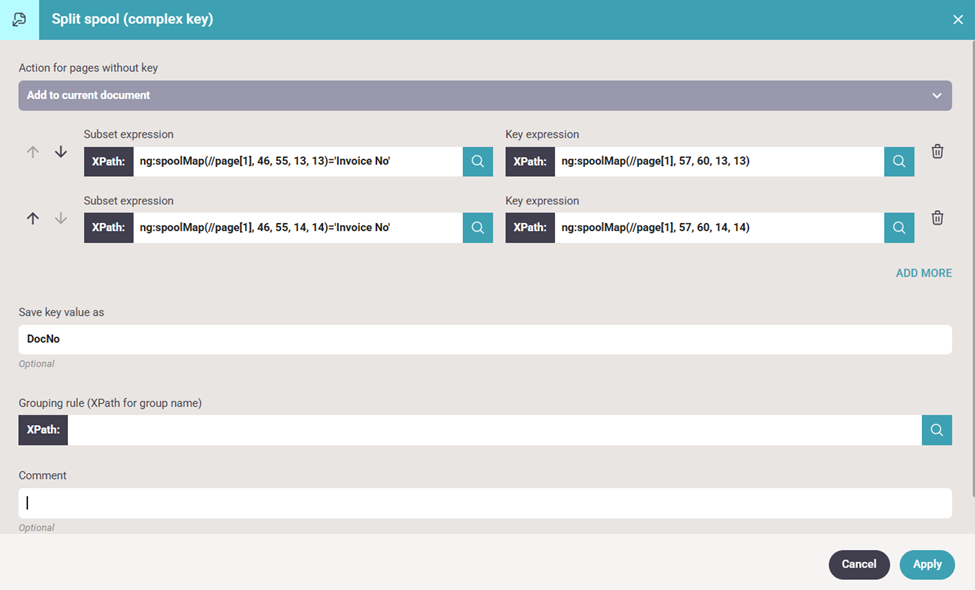The image size is (975, 590).
Task: Edit the second Key expression field
Action: coord(719,228)
